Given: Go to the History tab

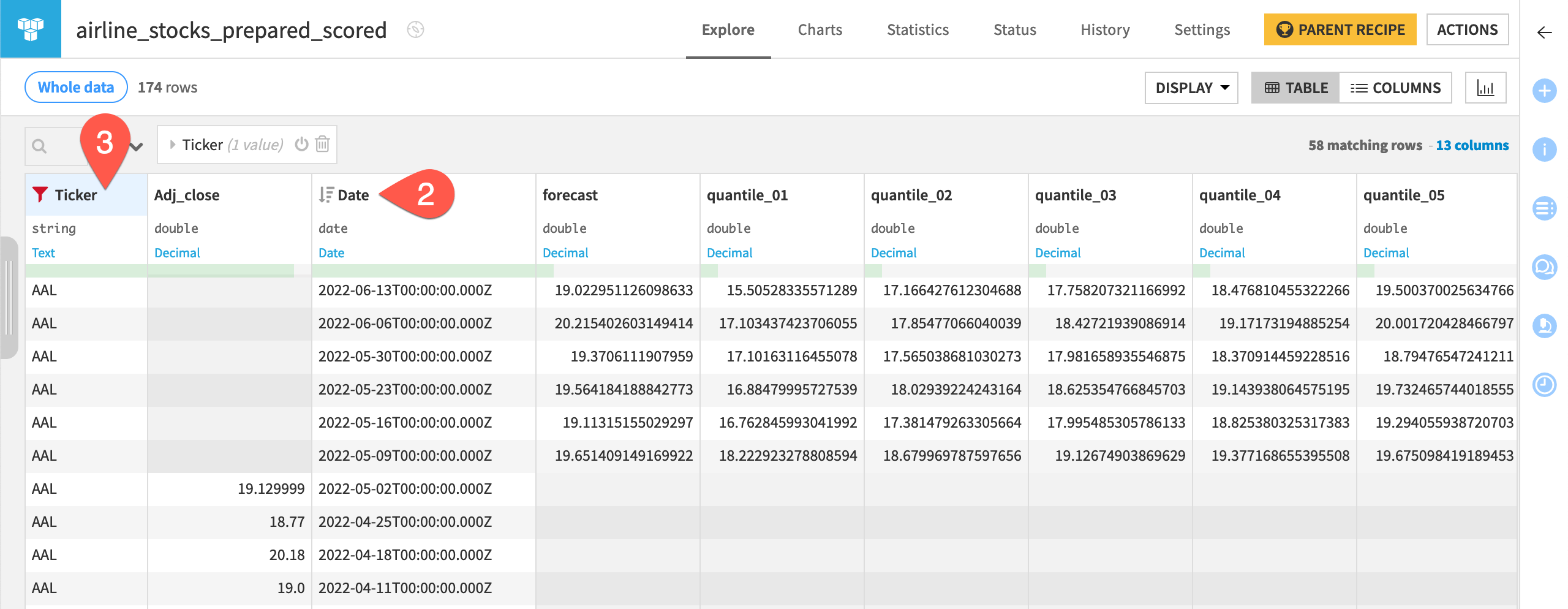Looking at the screenshot, I should pyautogui.click(x=1105, y=29).
